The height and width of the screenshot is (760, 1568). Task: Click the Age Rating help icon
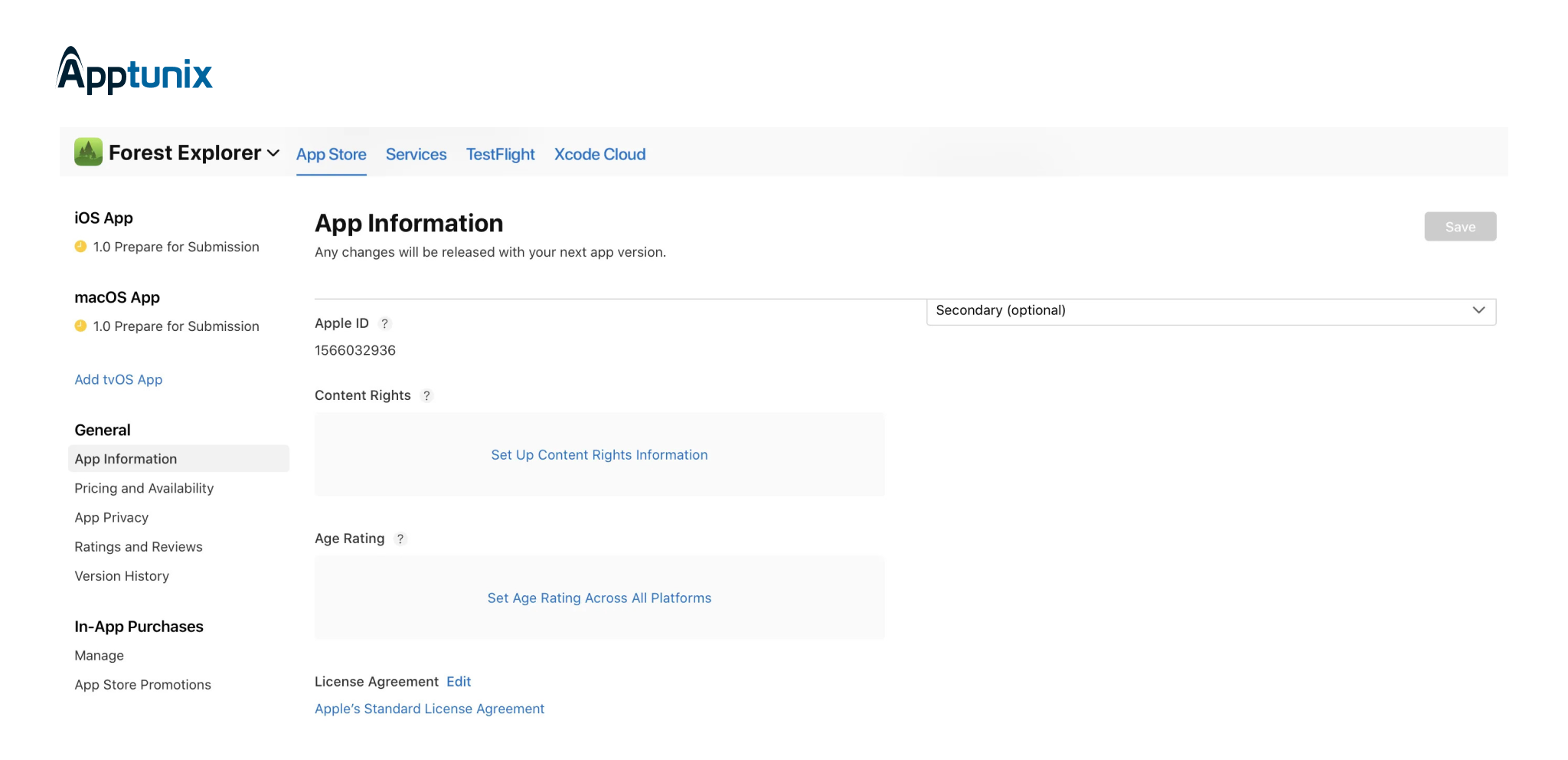point(400,539)
